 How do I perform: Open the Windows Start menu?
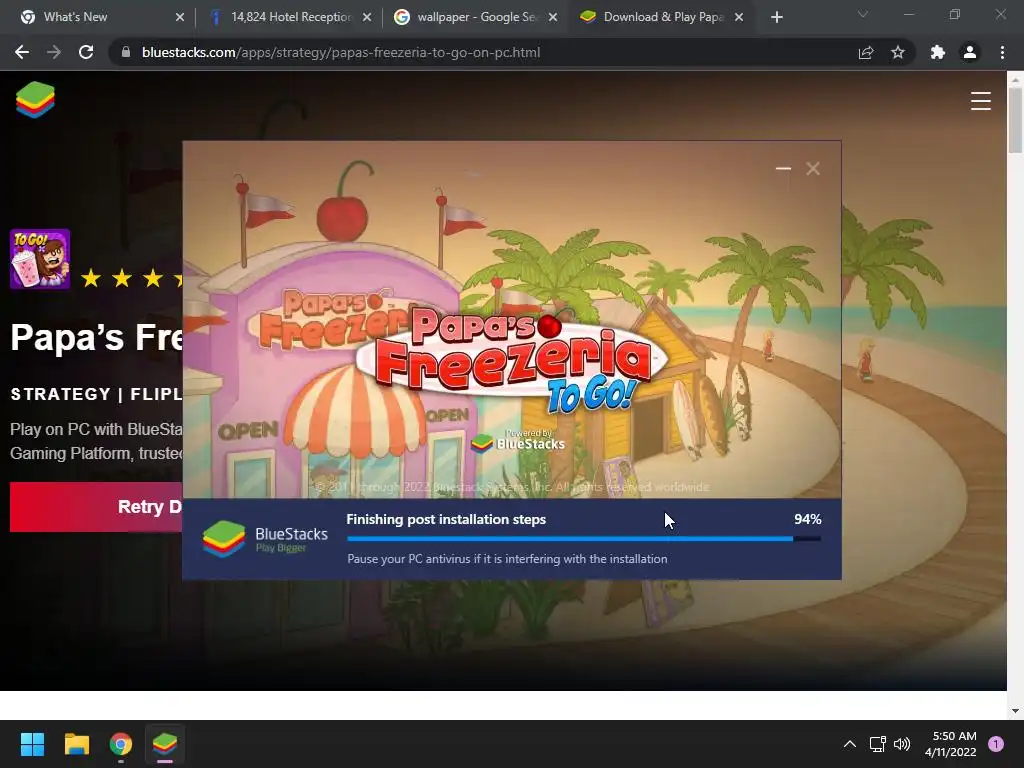32,744
